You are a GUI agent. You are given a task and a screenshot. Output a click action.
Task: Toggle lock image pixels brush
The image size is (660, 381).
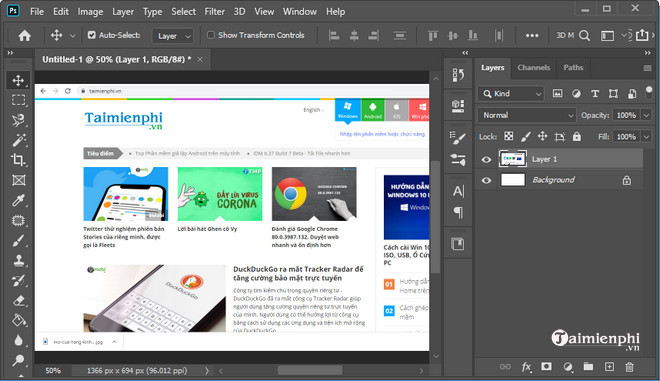(x=526, y=136)
